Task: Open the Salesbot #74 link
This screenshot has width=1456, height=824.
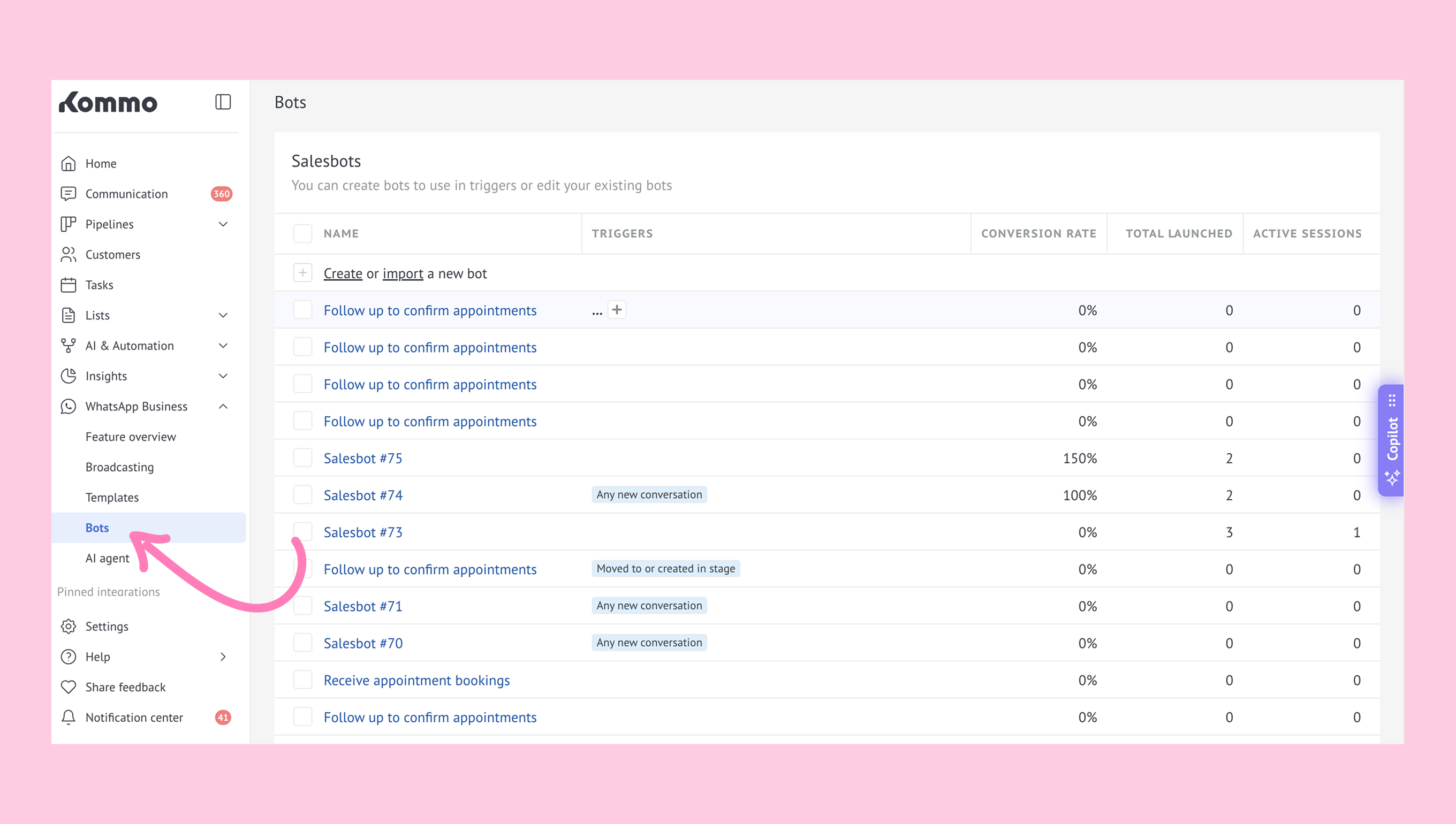Action: (363, 496)
